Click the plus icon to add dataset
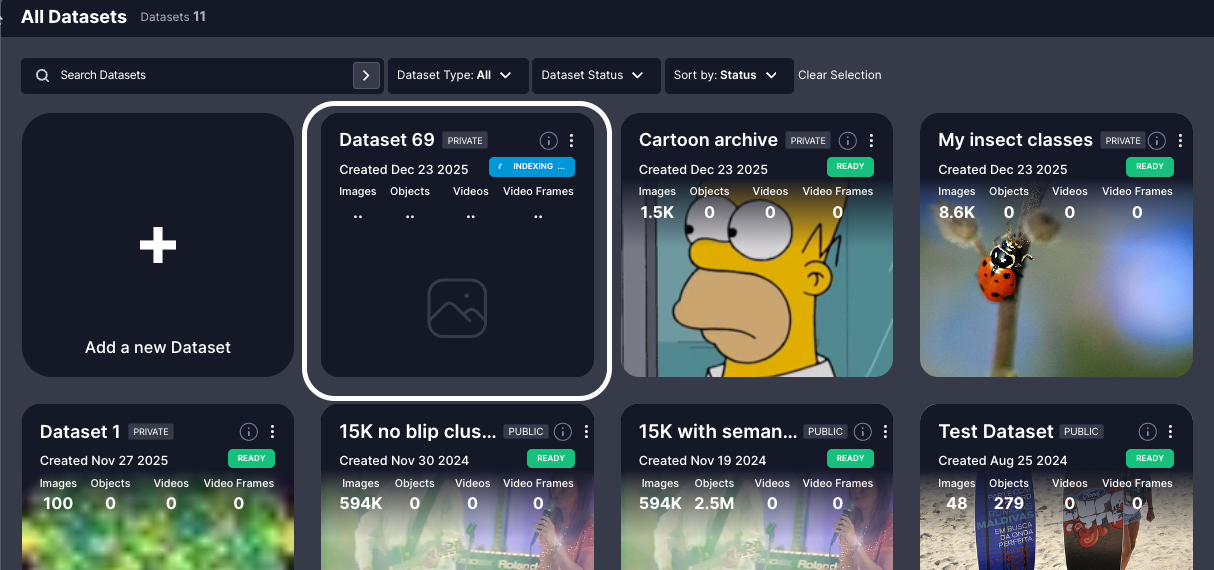Image resolution: width=1214 pixels, height=570 pixels. [158, 245]
